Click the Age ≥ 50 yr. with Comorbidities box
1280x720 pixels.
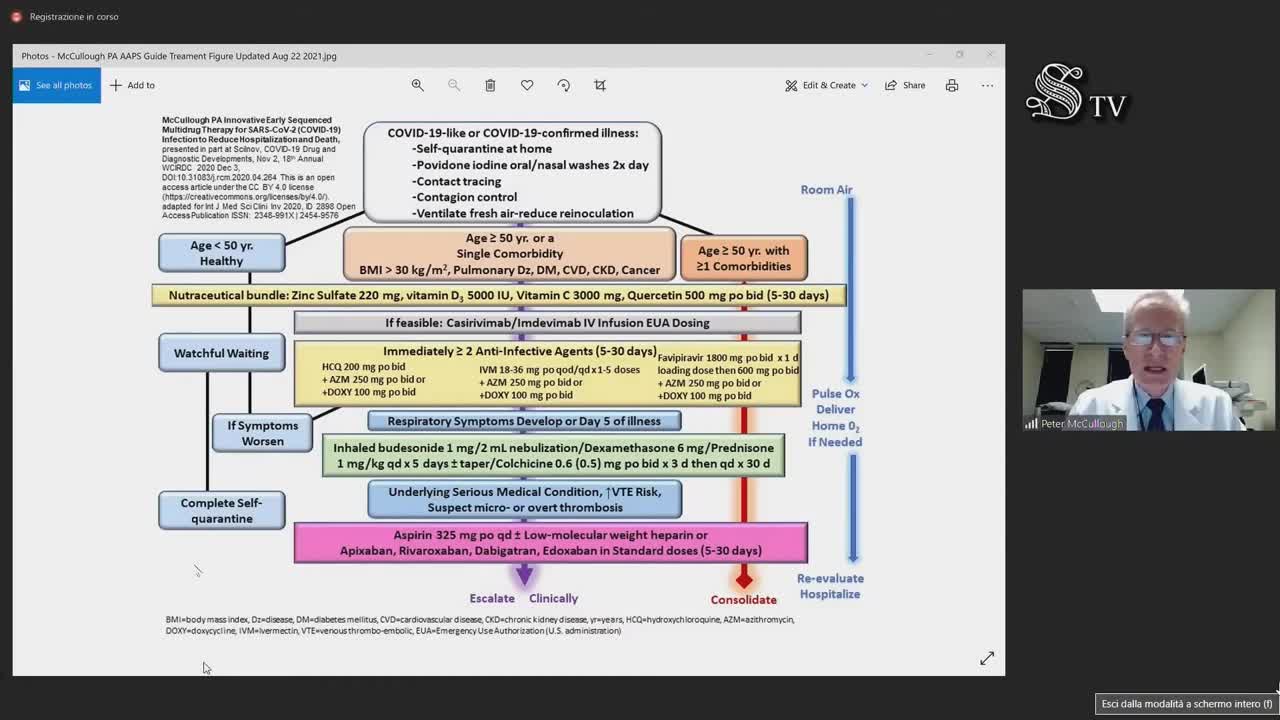pos(743,258)
